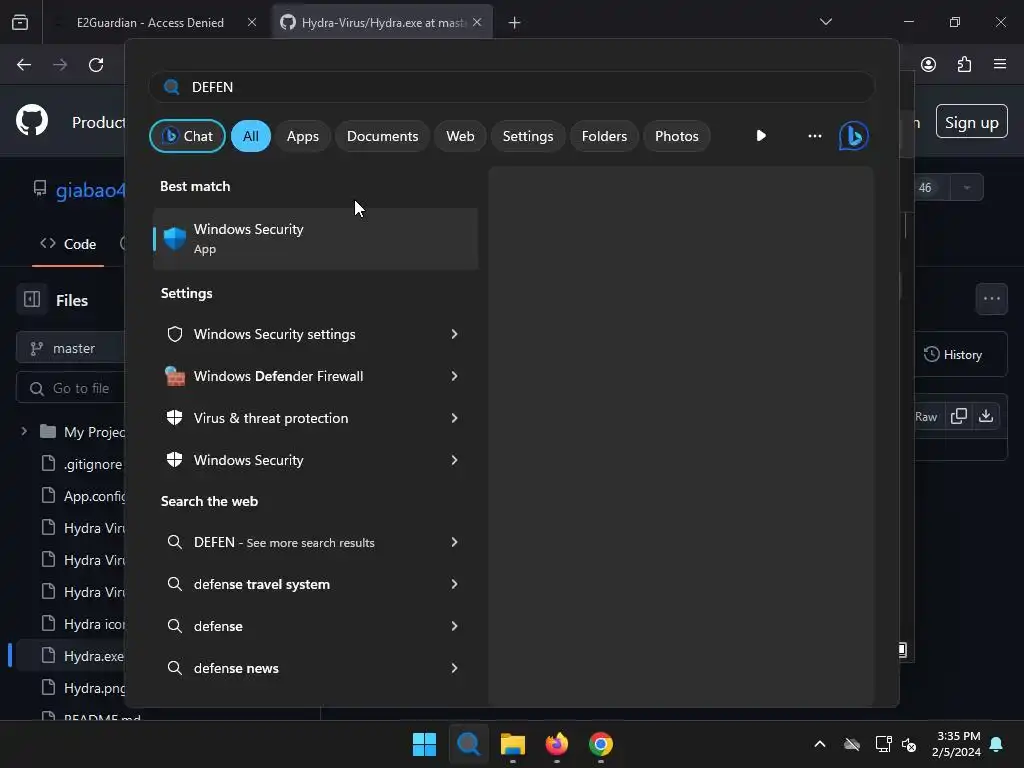
Task: Select the Apps filter
Action: [x=302, y=136]
